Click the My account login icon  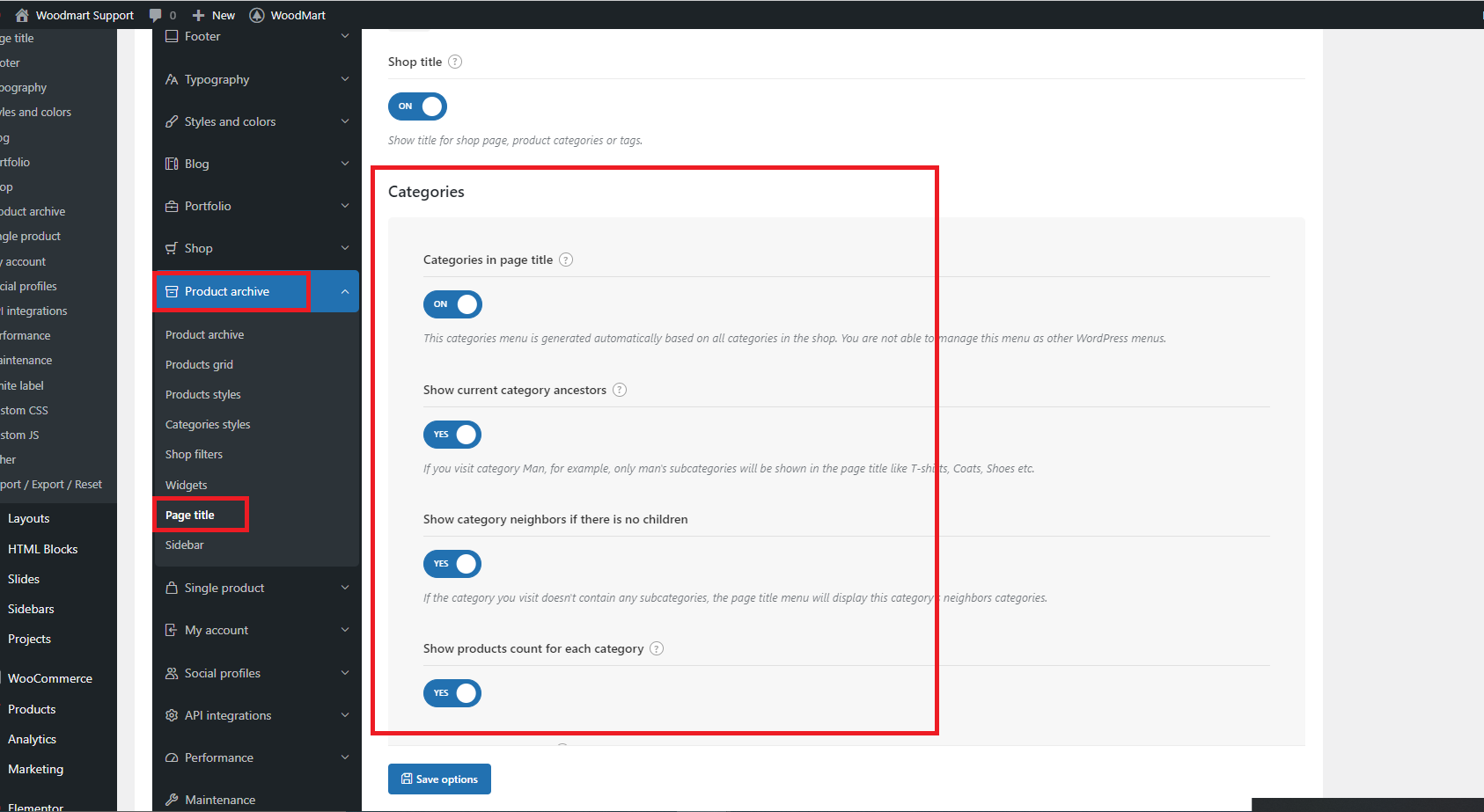pos(172,630)
